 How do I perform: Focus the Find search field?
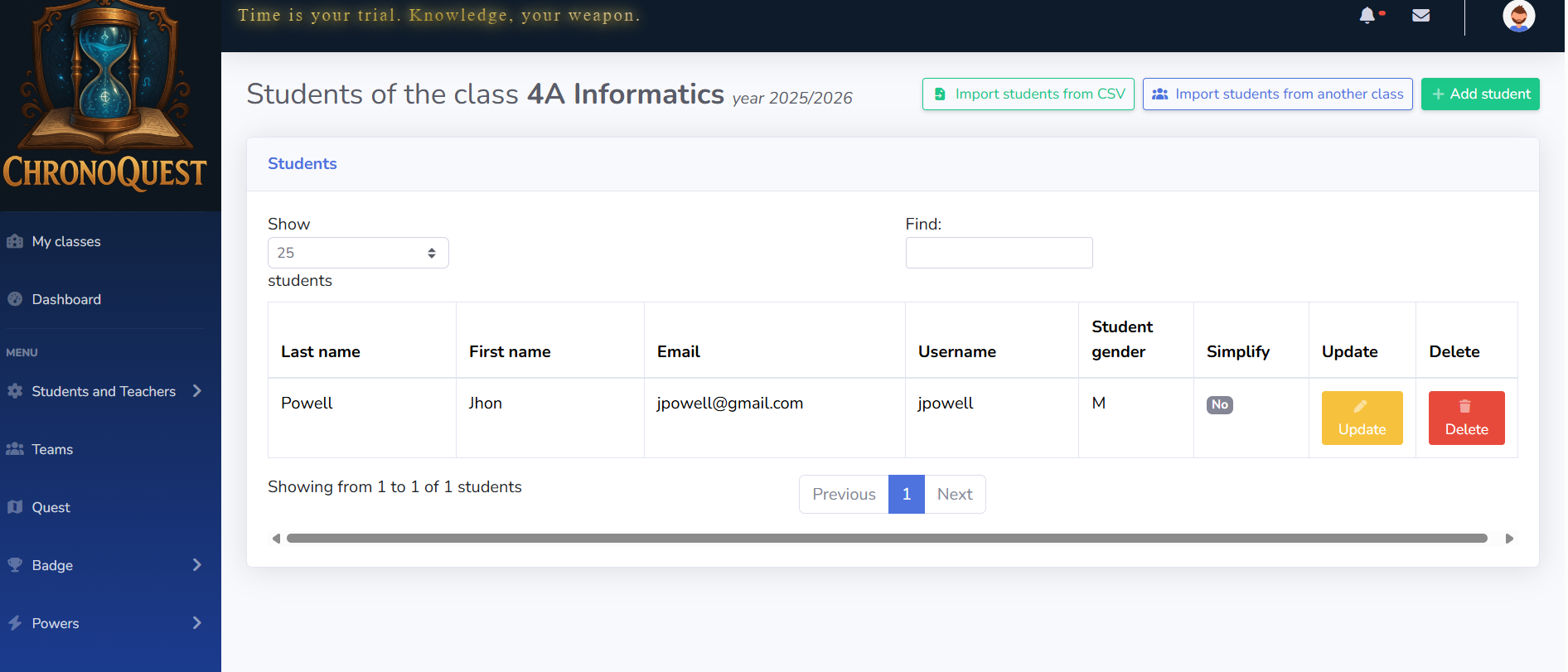coord(999,253)
